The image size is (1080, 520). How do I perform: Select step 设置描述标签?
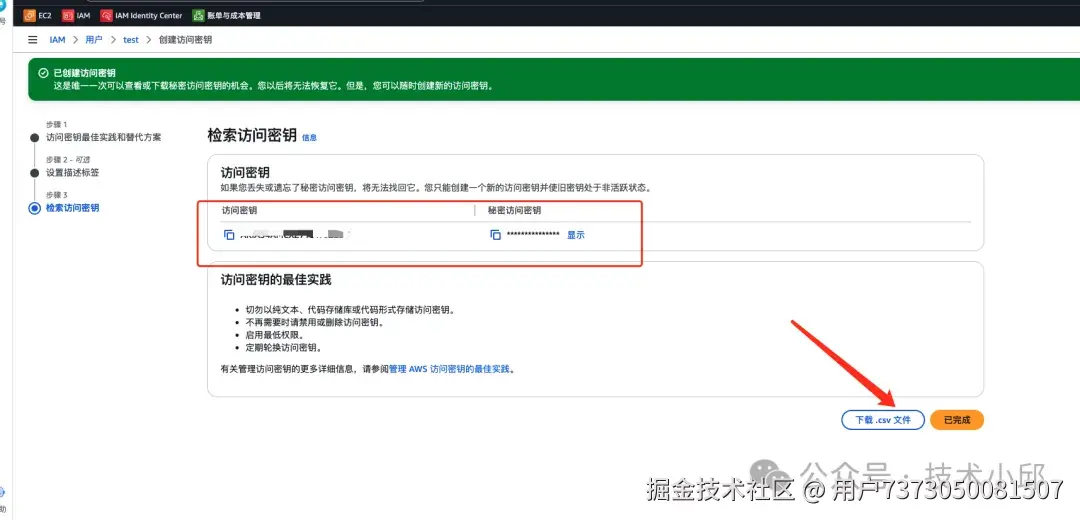pos(72,172)
